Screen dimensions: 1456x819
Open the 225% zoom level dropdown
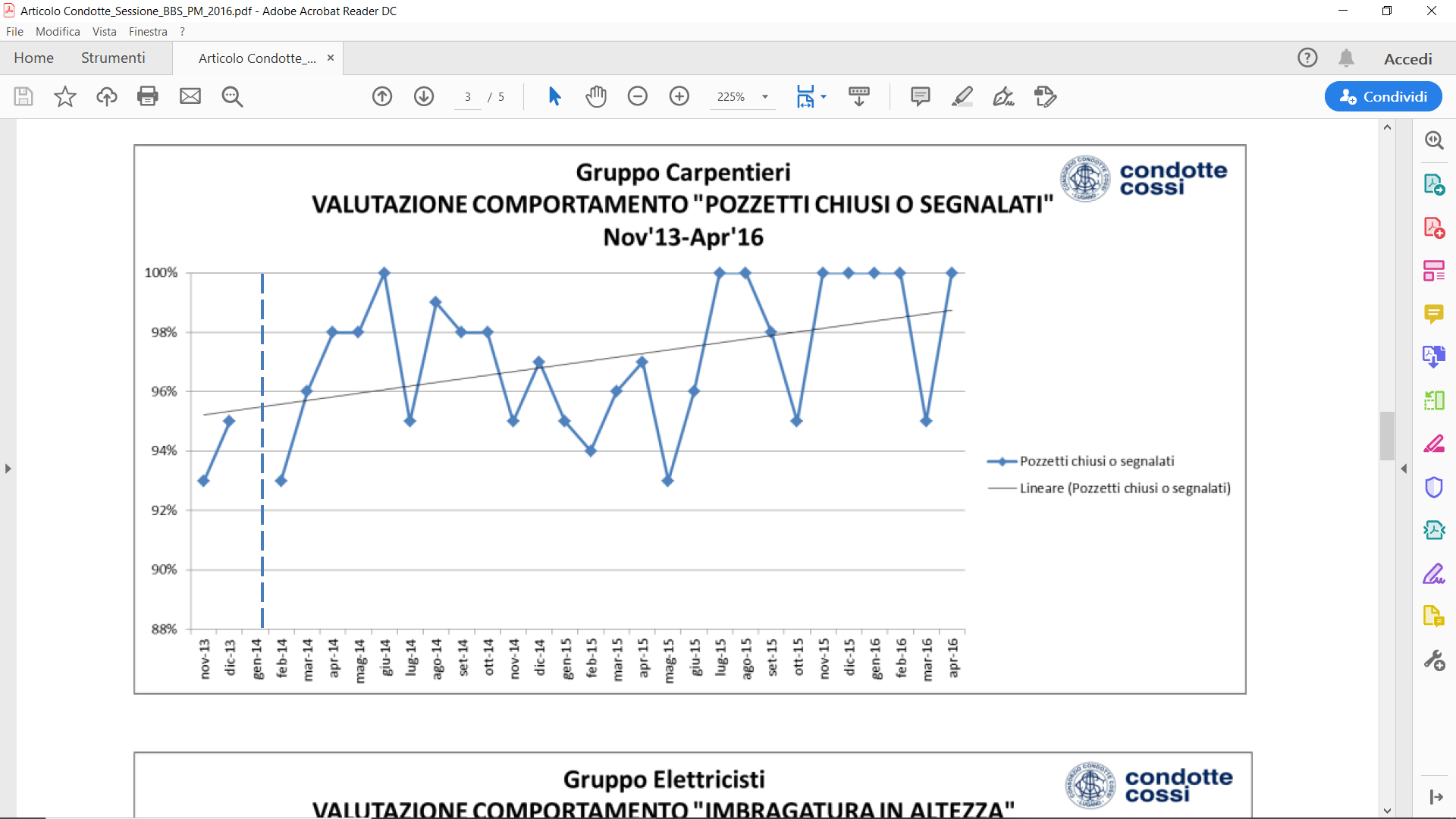coord(765,97)
